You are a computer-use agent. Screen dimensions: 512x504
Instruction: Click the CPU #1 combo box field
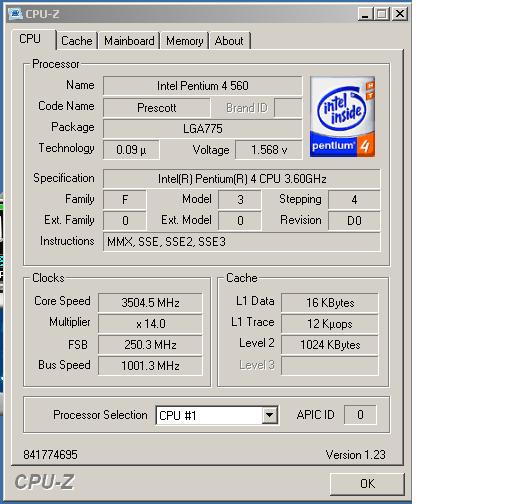click(x=217, y=415)
